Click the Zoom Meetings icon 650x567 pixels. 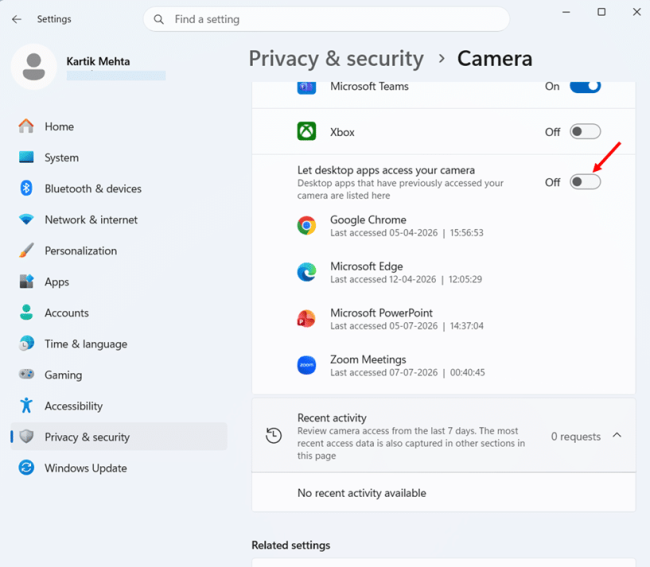point(306,365)
